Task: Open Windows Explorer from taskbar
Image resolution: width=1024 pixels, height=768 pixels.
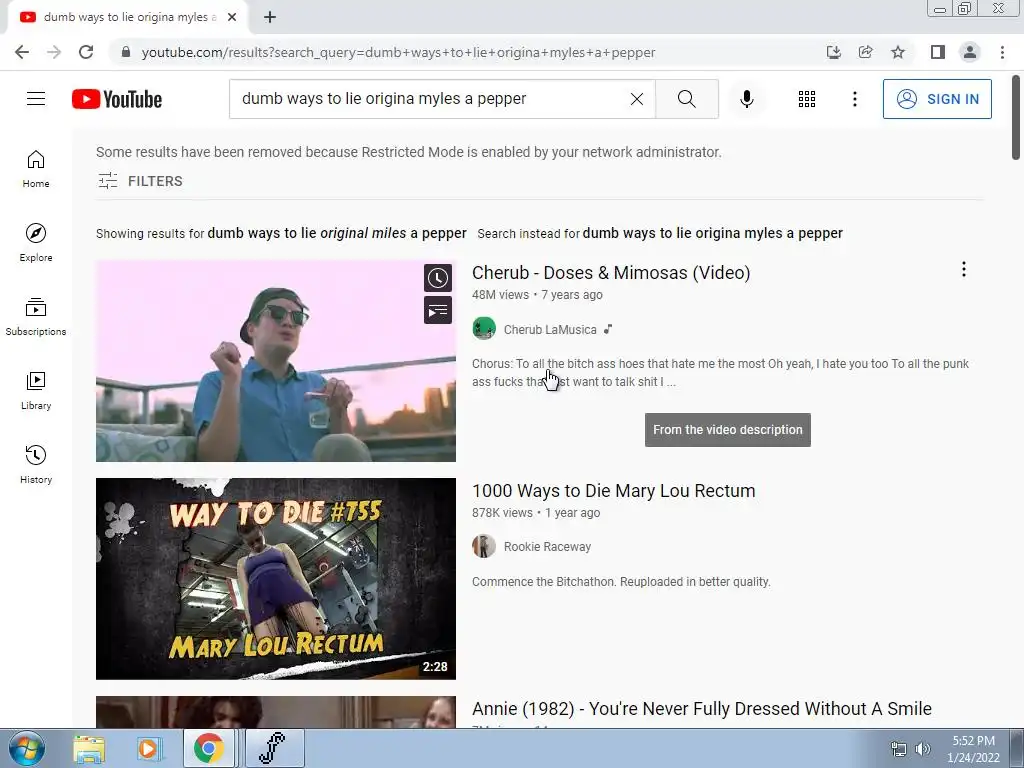Action: (x=89, y=748)
